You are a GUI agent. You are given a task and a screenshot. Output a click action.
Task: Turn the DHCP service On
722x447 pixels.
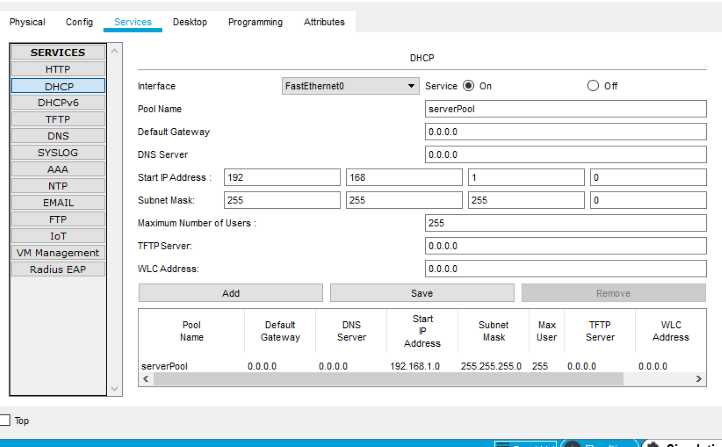click(x=468, y=86)
